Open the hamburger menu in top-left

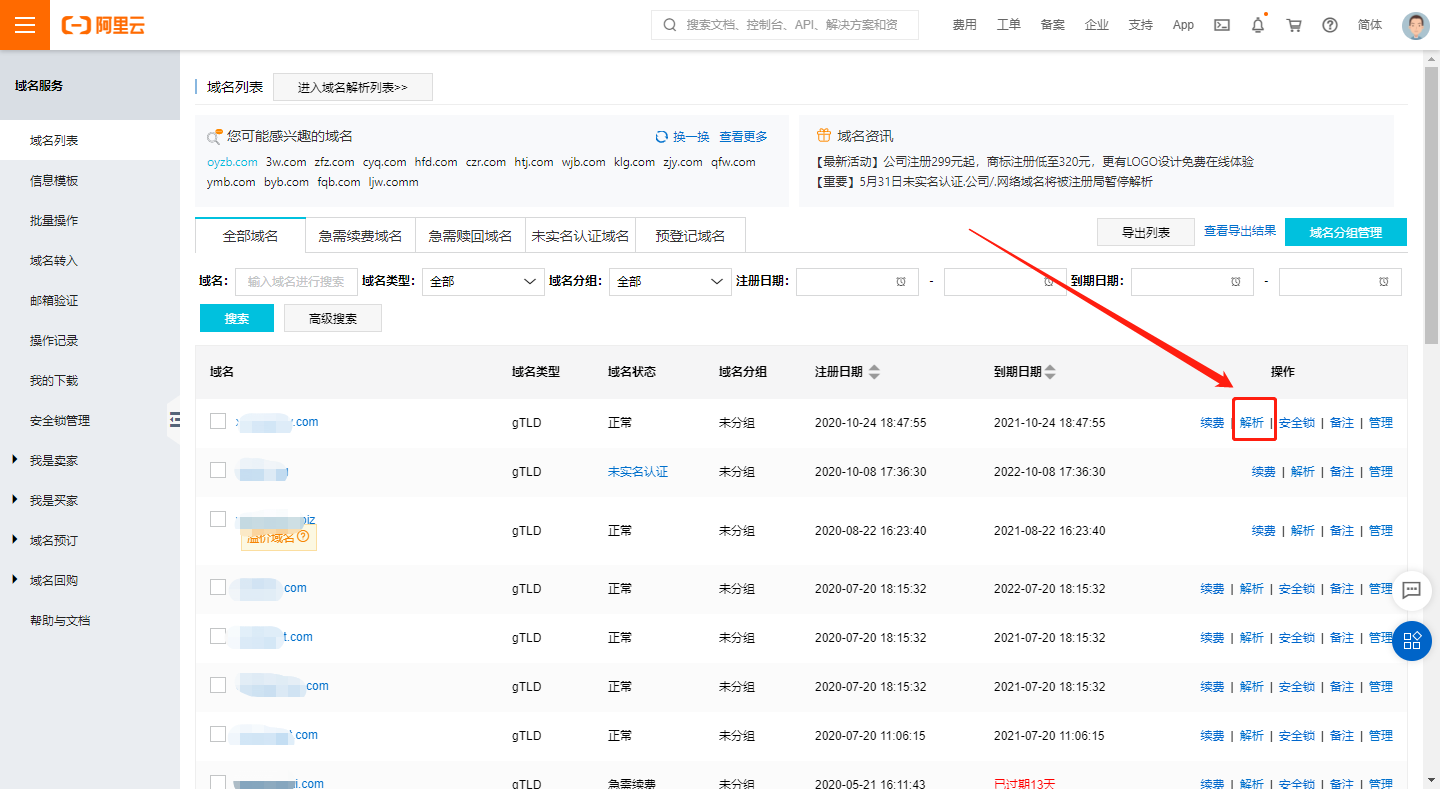click(25, 25)
